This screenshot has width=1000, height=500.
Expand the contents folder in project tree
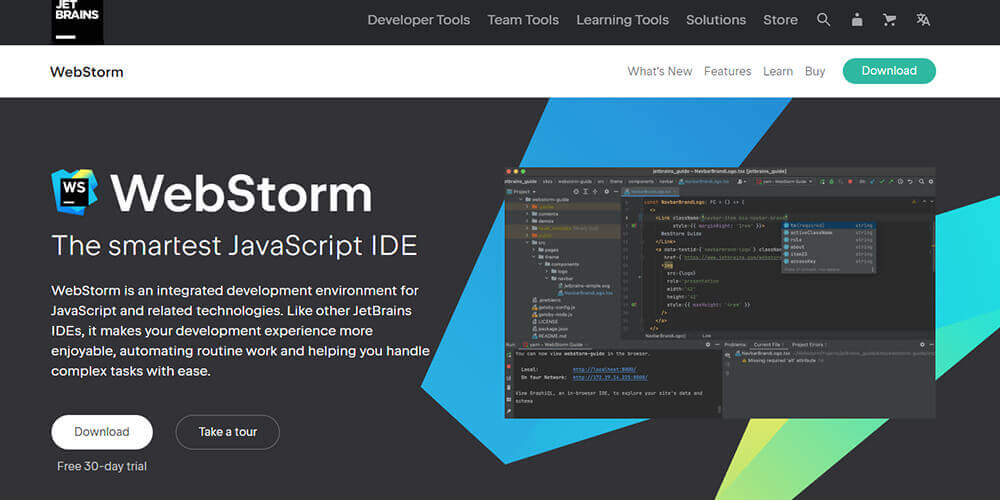pyautogui.click(x=527, y=214)
